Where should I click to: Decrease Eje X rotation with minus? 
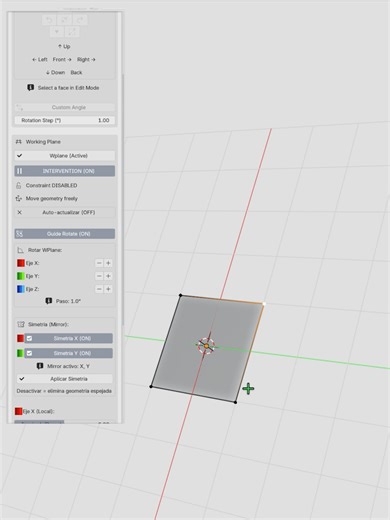[99, 263]
